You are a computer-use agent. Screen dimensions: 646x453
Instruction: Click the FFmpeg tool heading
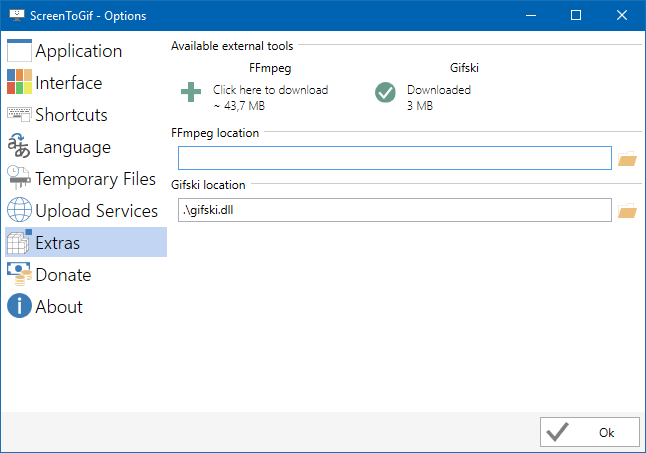[x=270, y=68]
